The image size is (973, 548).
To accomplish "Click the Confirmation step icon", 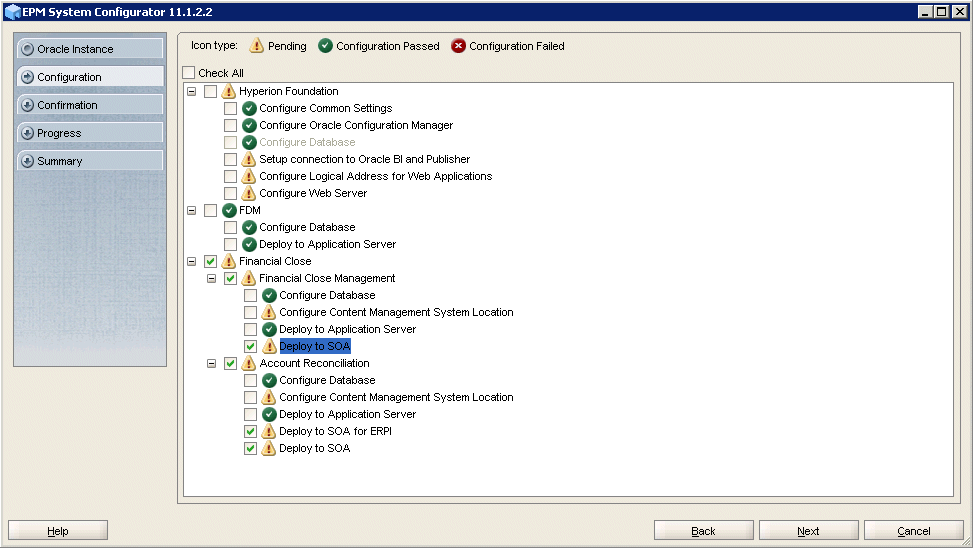I will point(27,105).
